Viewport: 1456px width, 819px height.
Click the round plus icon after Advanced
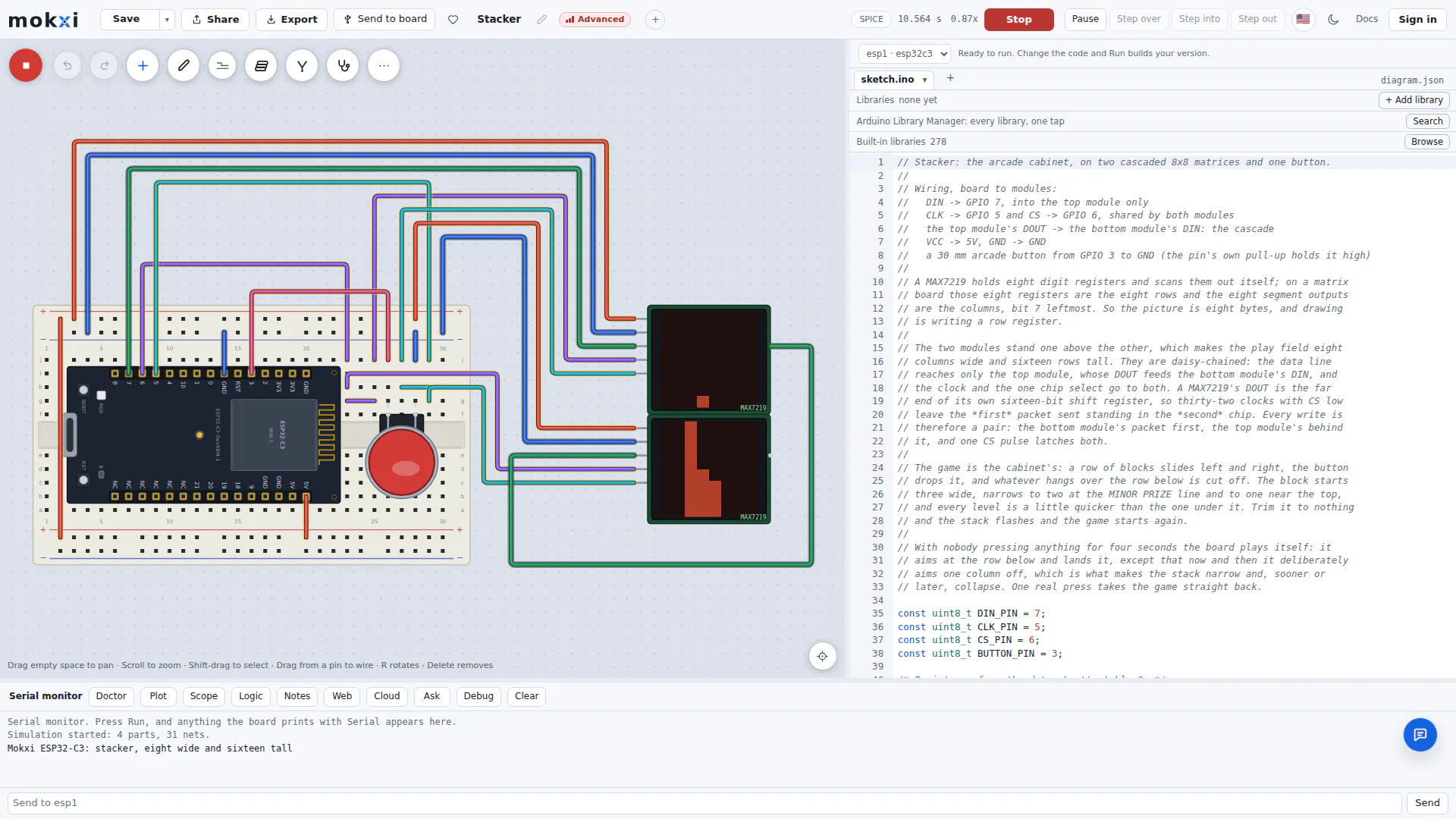[x=655, y=20]
